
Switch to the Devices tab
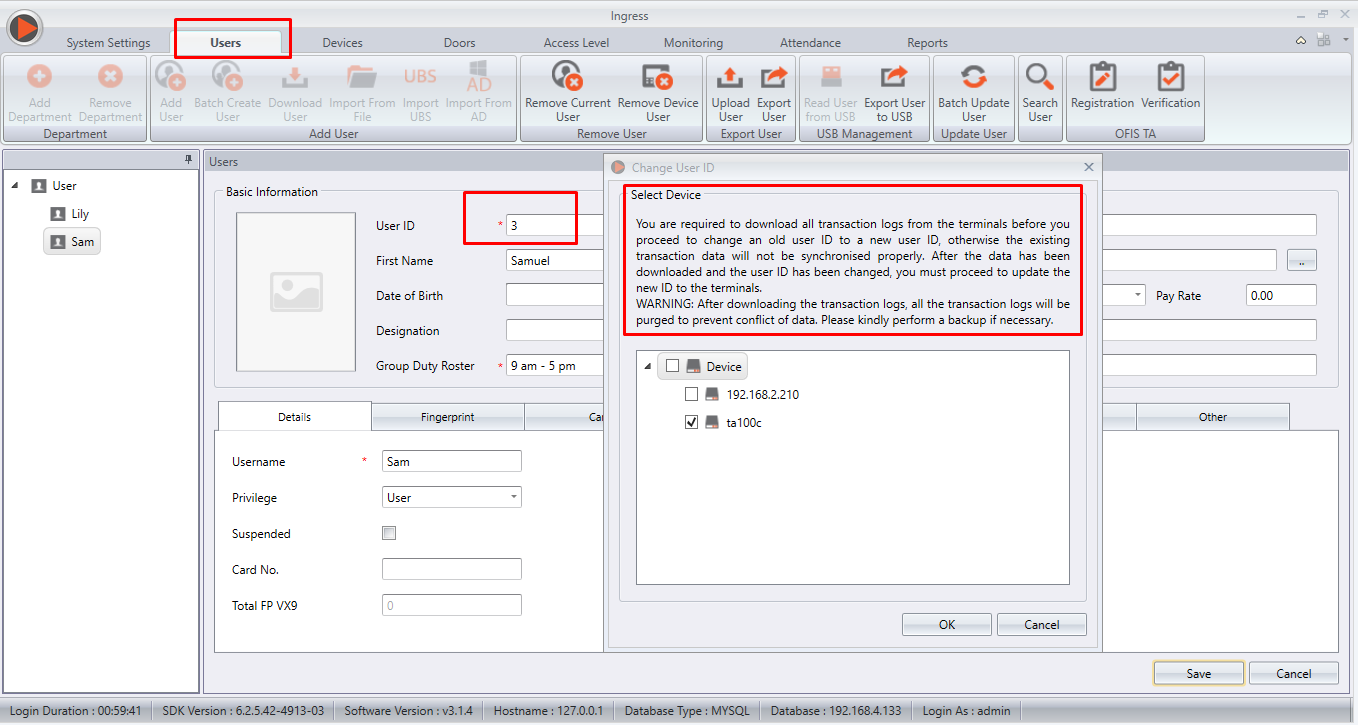point(342,43)
